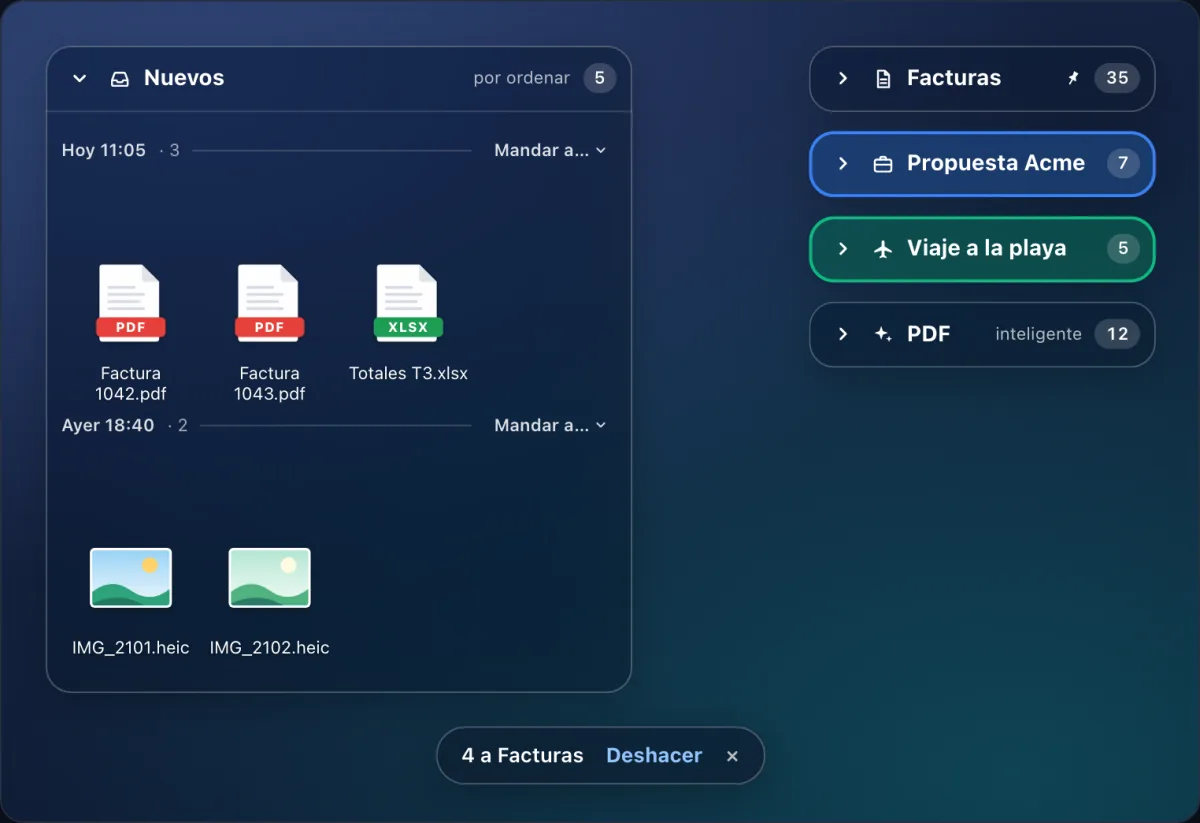Click the 'Totales T3.xlsx' file name
Screen dimensions: 1200x823
click(408, 374)
